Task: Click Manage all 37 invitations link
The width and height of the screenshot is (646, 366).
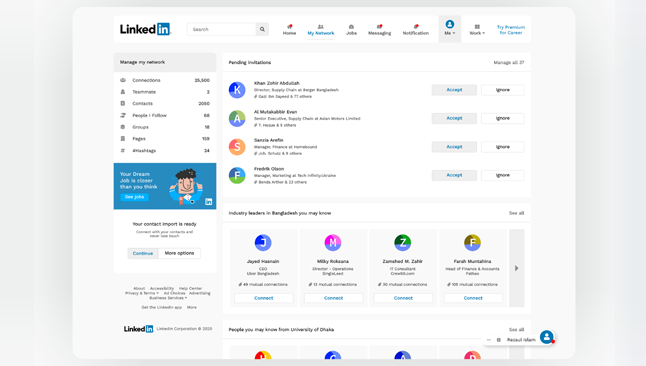Action: (509, 63)
